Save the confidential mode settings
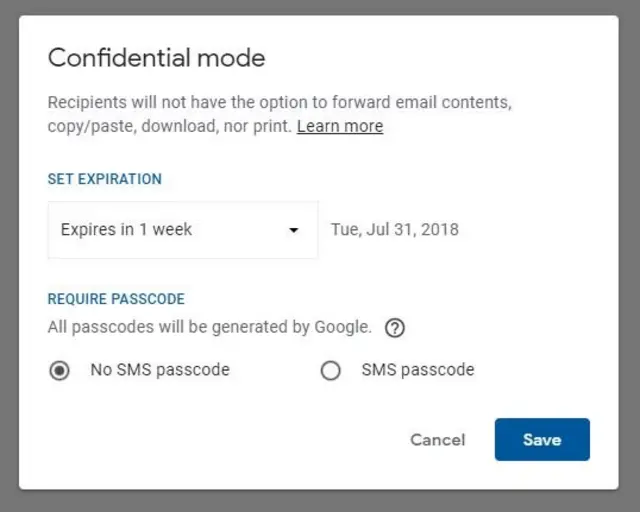This screenshot has width=640, height=512. [542, 440]
